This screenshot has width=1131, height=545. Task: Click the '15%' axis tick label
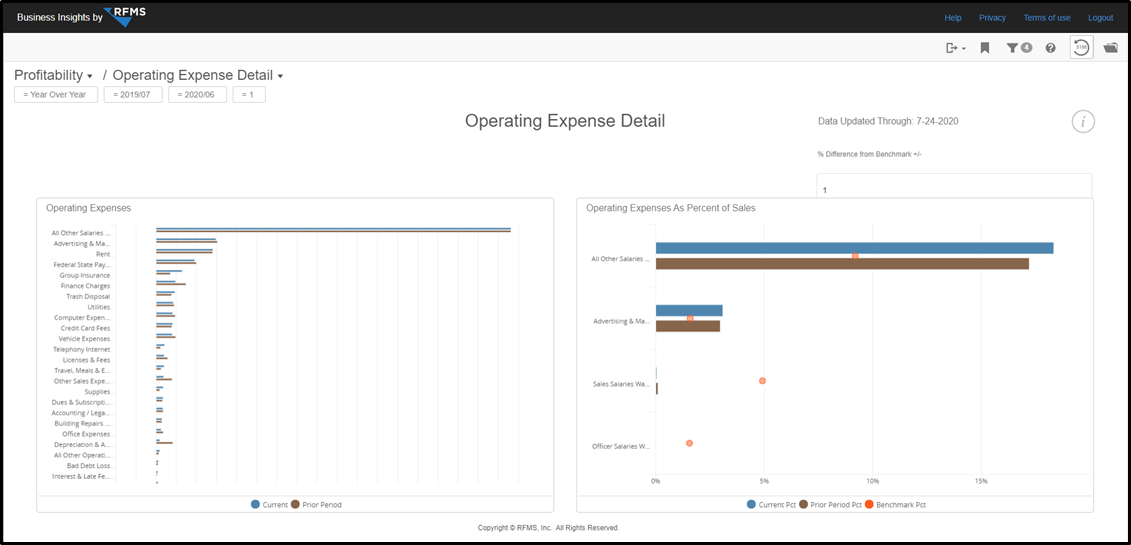(981, 481)
